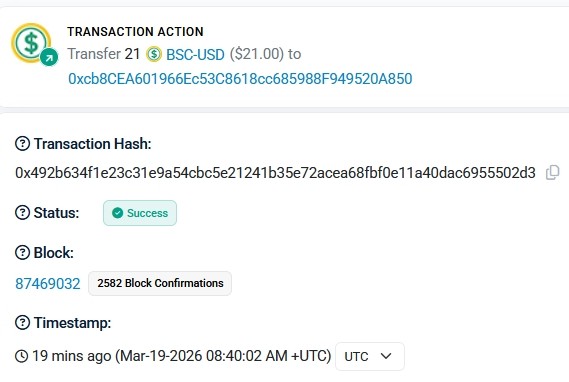Click the green outgoing transfer arrow badge
569x382 pixels.
[x=49, y=57]
